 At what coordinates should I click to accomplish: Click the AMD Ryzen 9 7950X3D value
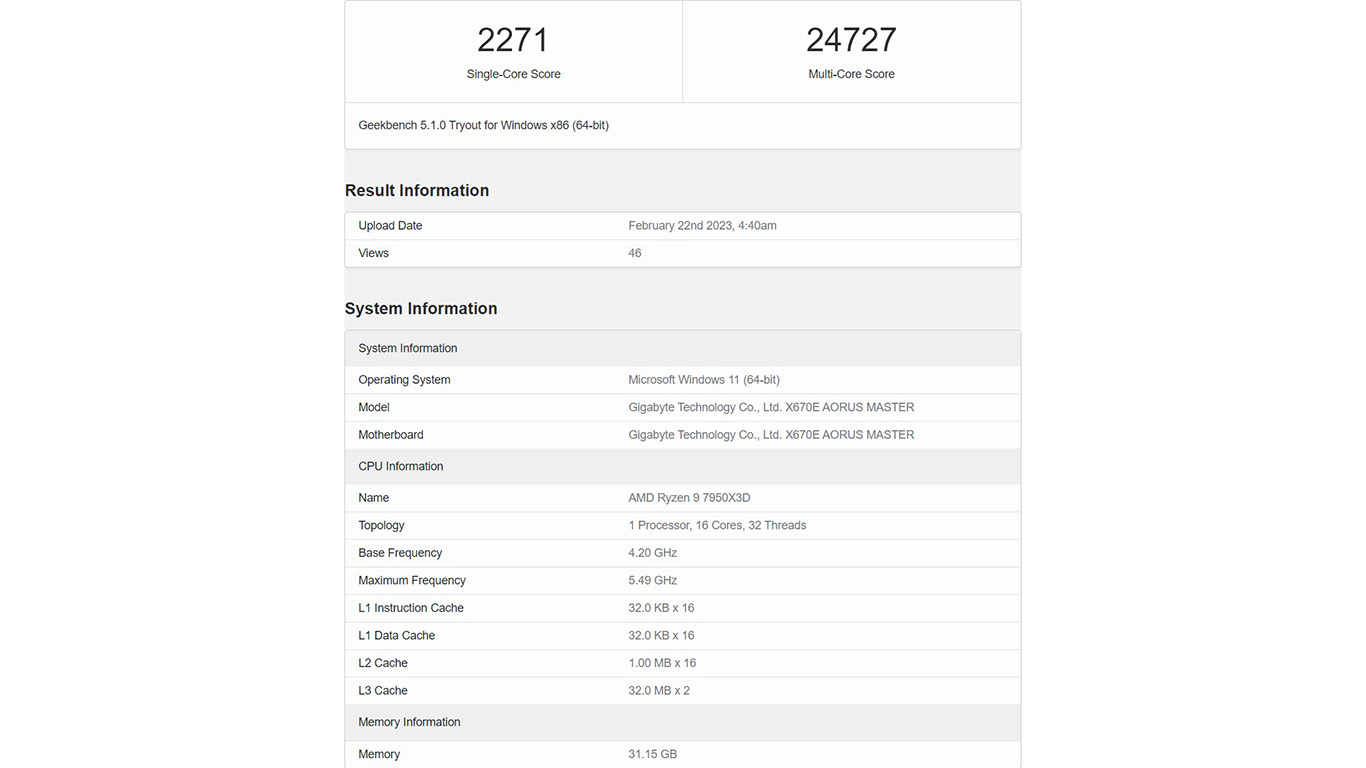689,498
